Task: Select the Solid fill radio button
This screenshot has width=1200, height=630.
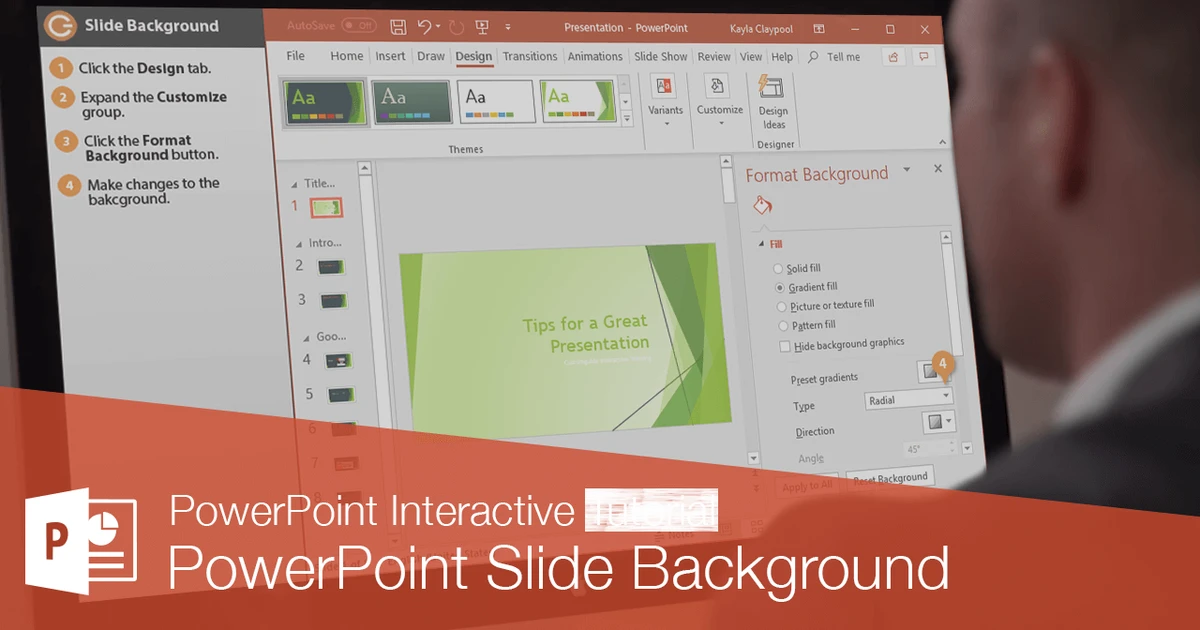Action: click(779, 269)
